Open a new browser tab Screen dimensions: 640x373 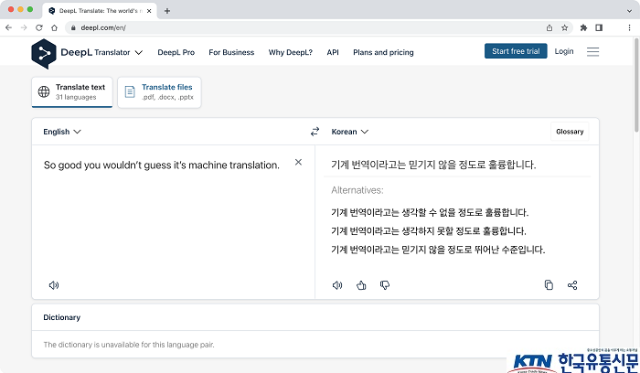167,11
